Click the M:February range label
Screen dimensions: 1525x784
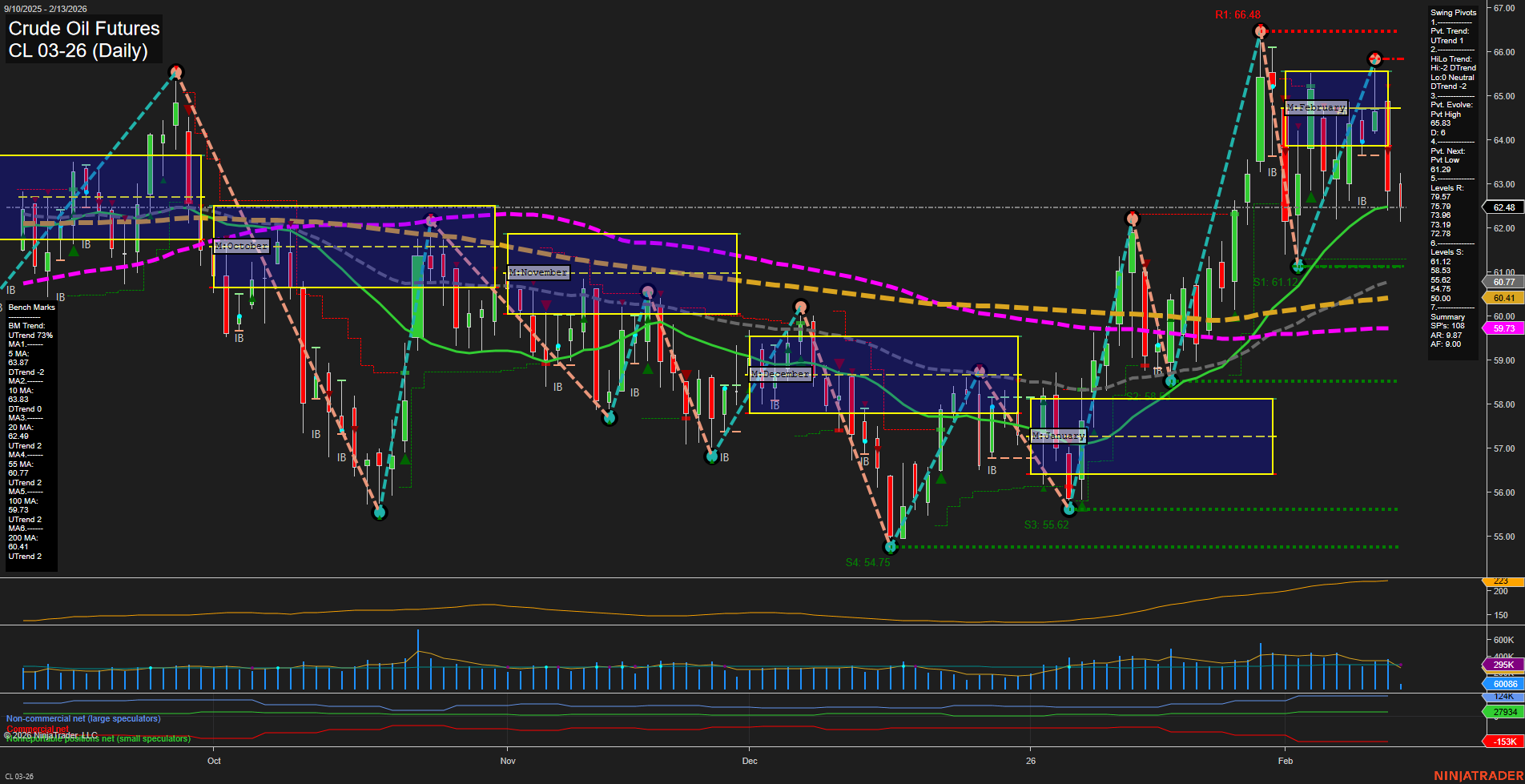tap(1316, 107)
